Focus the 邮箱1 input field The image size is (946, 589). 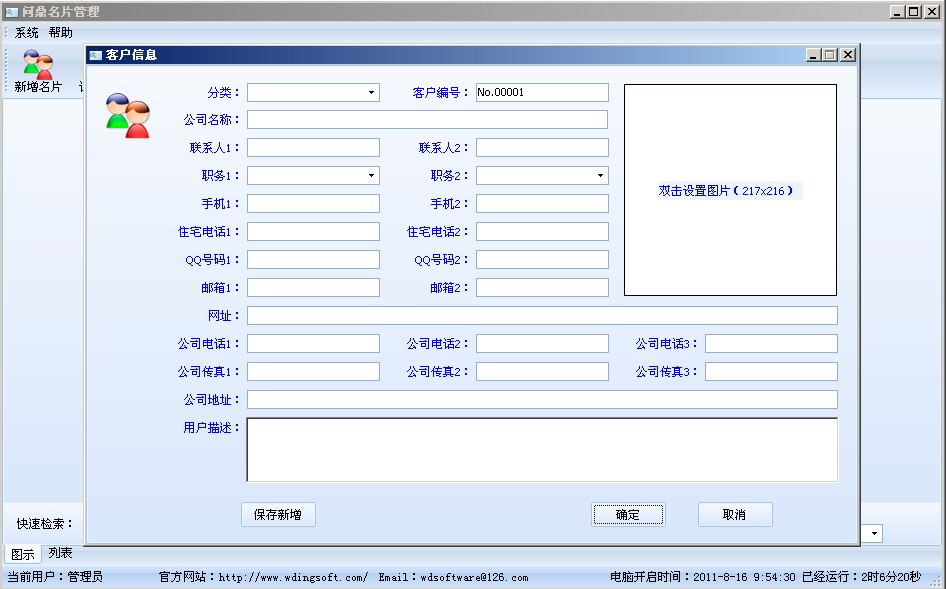point(313,287)
